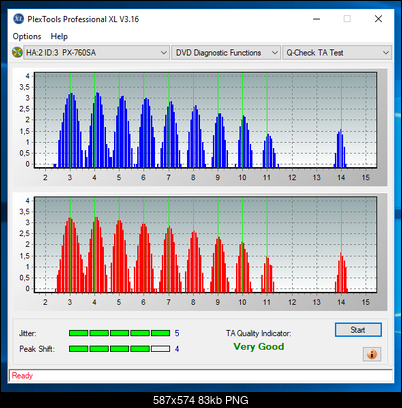This screenshot has width=402, height=408.
Task: Open the Help menu
Action: coord(59,36)
